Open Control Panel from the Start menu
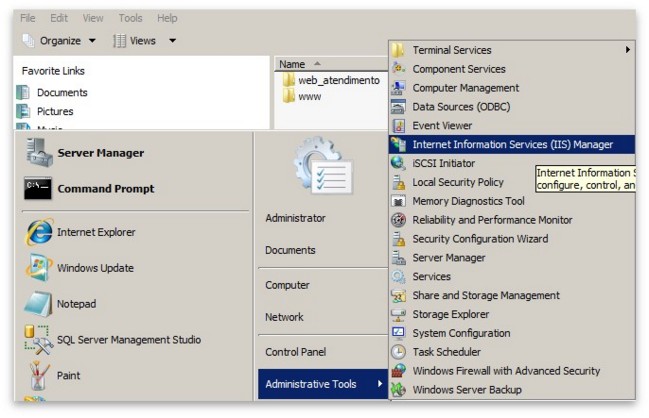649x418 pixels. (x=296, y=352)
